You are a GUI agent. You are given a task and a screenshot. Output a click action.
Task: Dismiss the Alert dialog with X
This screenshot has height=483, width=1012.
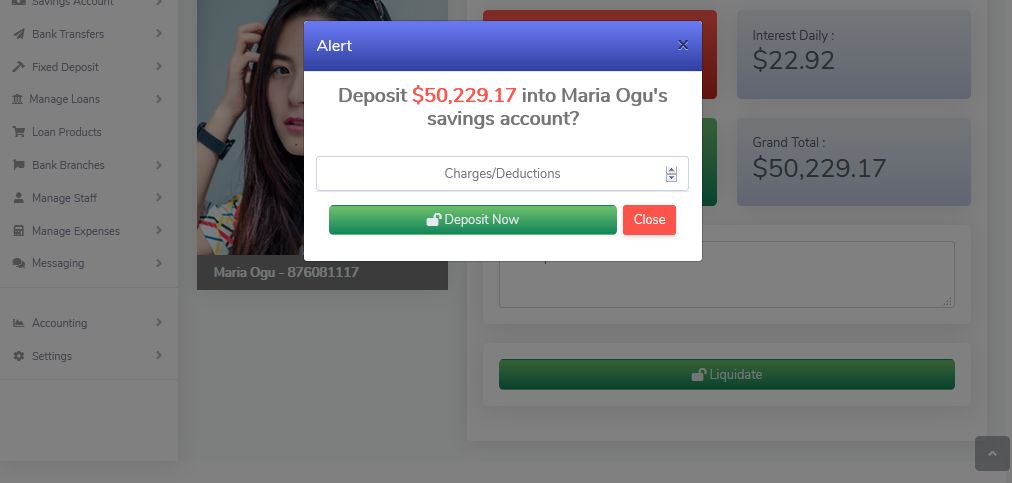pos(683,45)
